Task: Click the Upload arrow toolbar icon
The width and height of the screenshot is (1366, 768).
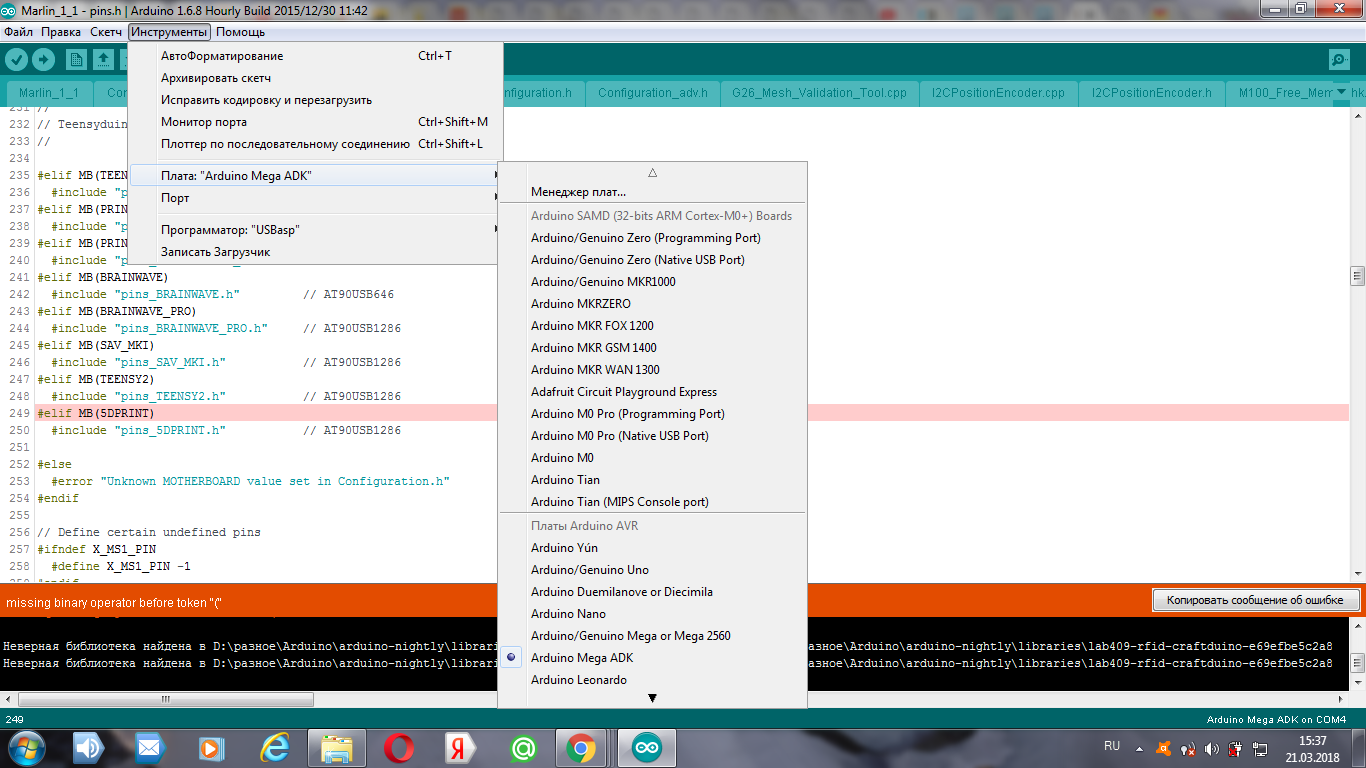Action: point(43,59)
